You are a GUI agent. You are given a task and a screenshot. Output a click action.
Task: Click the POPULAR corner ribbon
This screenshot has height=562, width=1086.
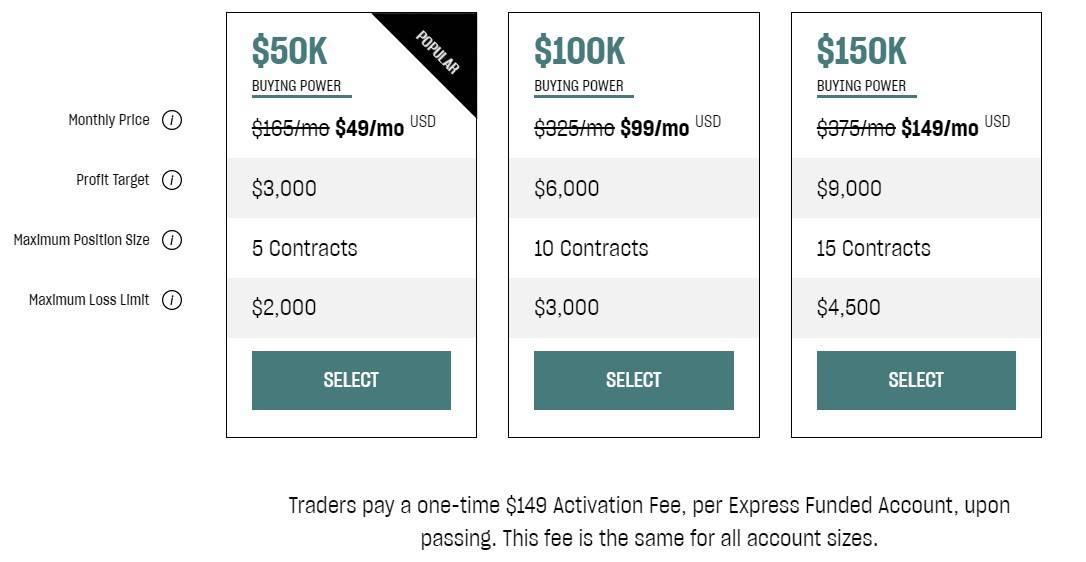coord(438,53)
